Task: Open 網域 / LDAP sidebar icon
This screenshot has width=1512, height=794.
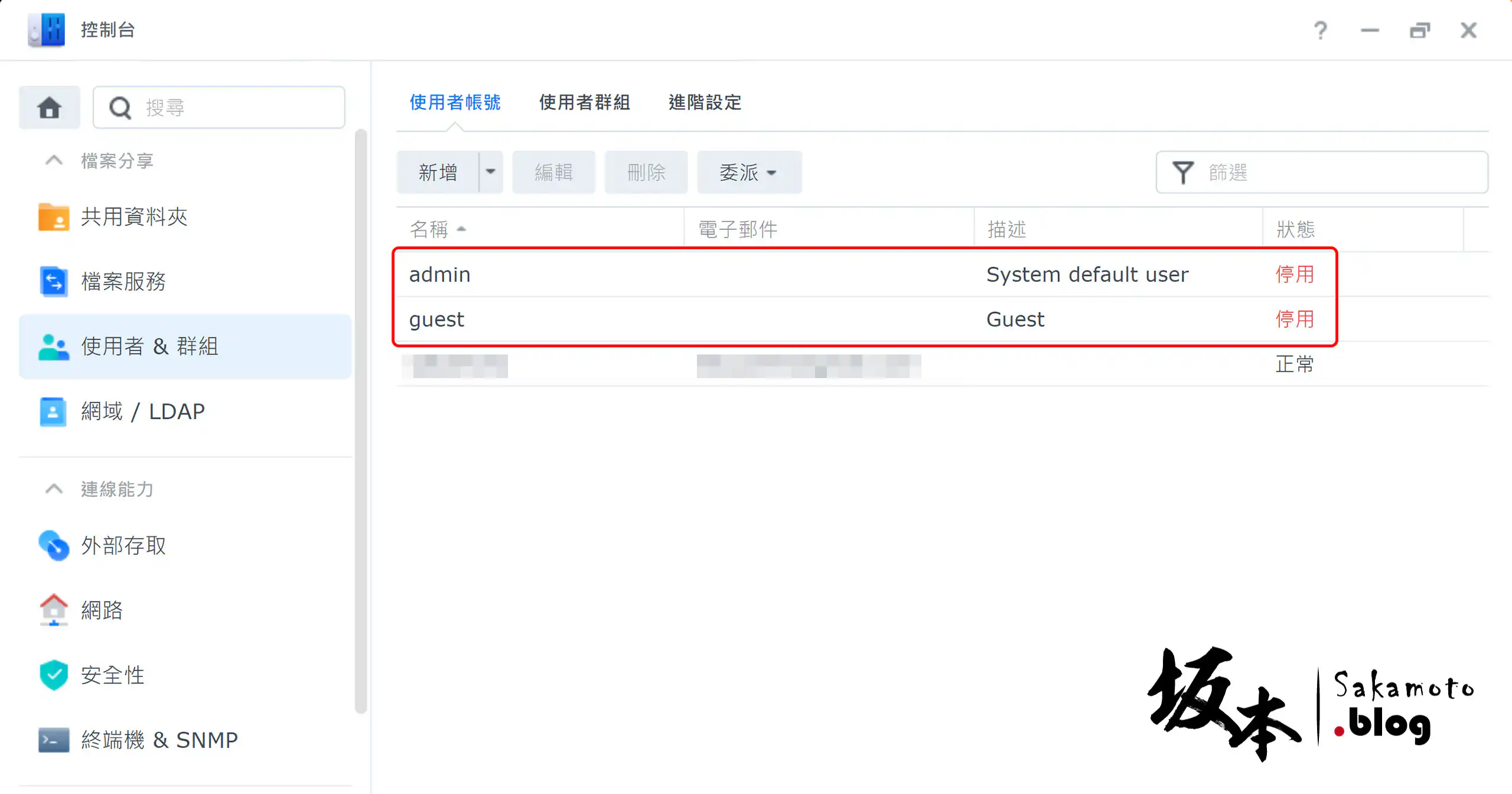Action: (53, 411)
